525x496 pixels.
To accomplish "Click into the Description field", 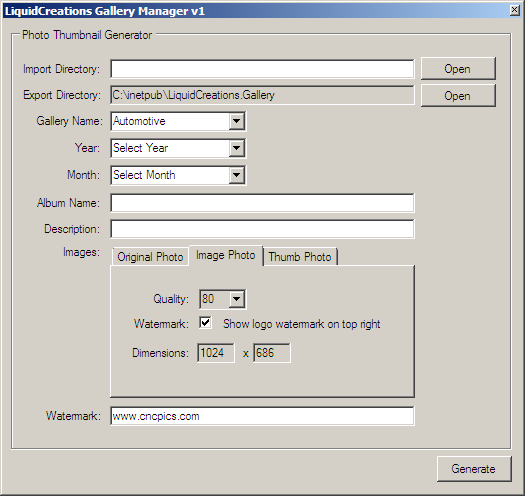I will (262, 229).
